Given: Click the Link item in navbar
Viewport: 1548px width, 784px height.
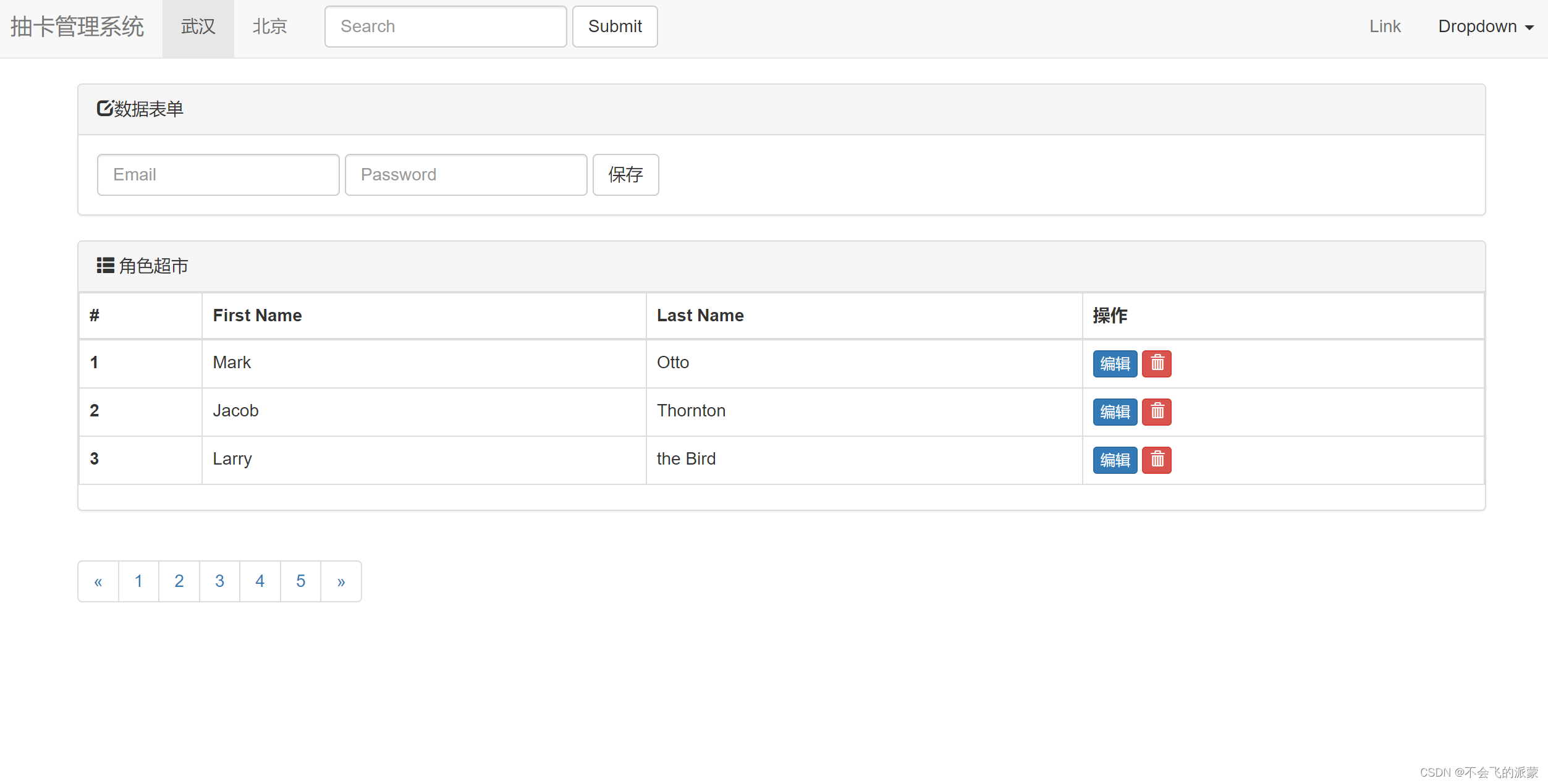Looking at the screenshot, I should coord(1384,26).
